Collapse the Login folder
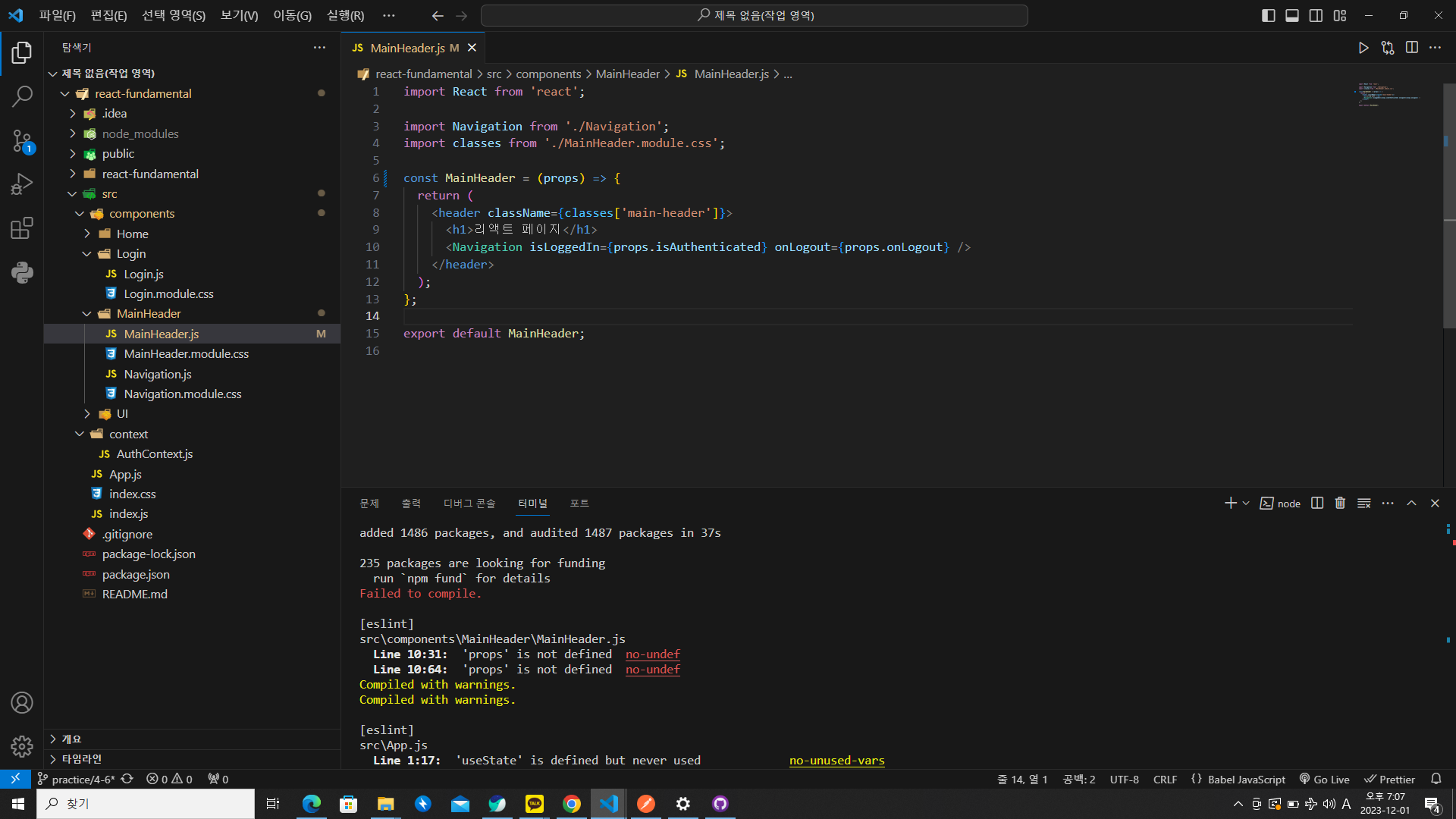Screen dimensions: 1456x819 (x=87, y=254)
